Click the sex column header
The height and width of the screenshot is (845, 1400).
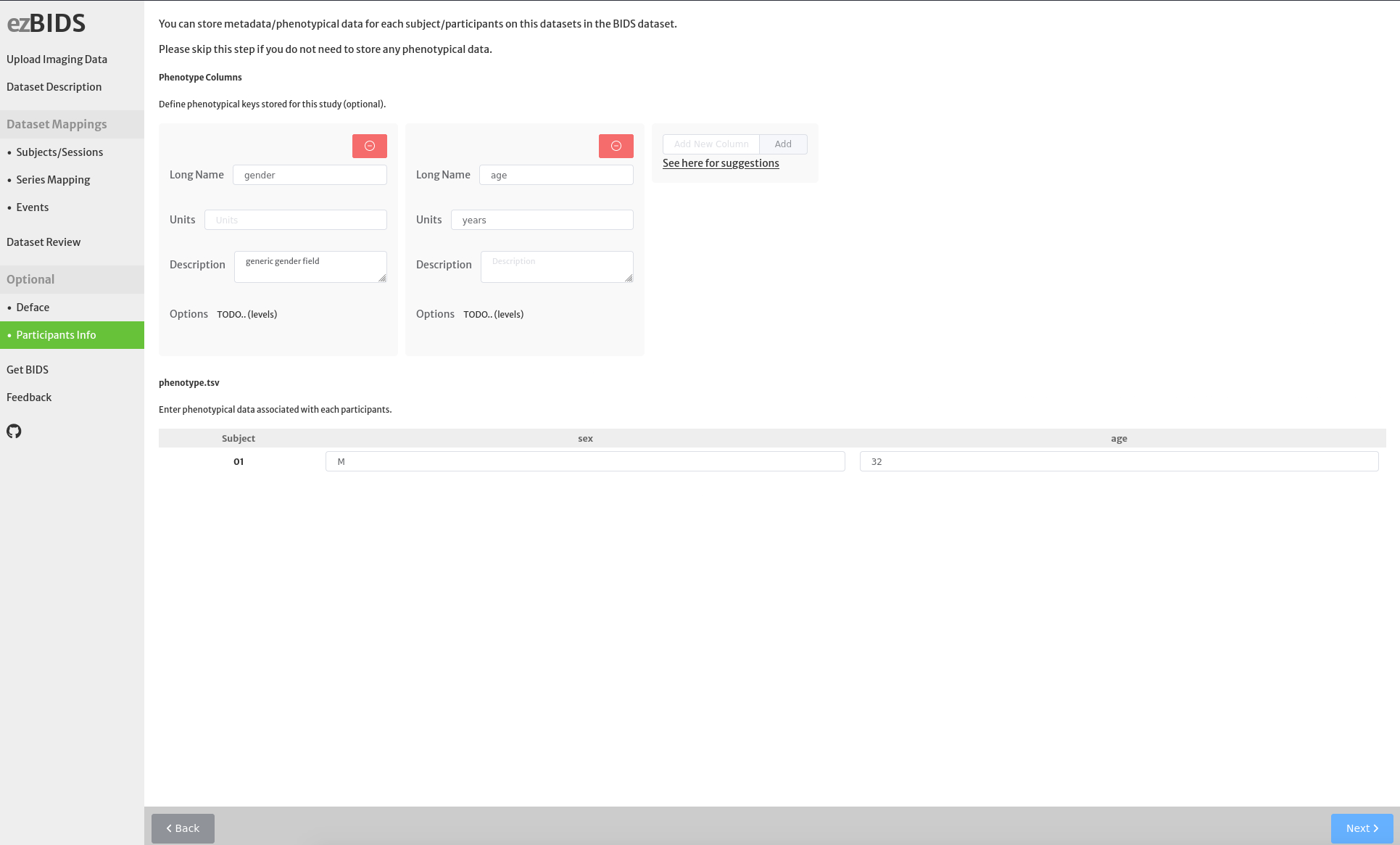[585, 439]
